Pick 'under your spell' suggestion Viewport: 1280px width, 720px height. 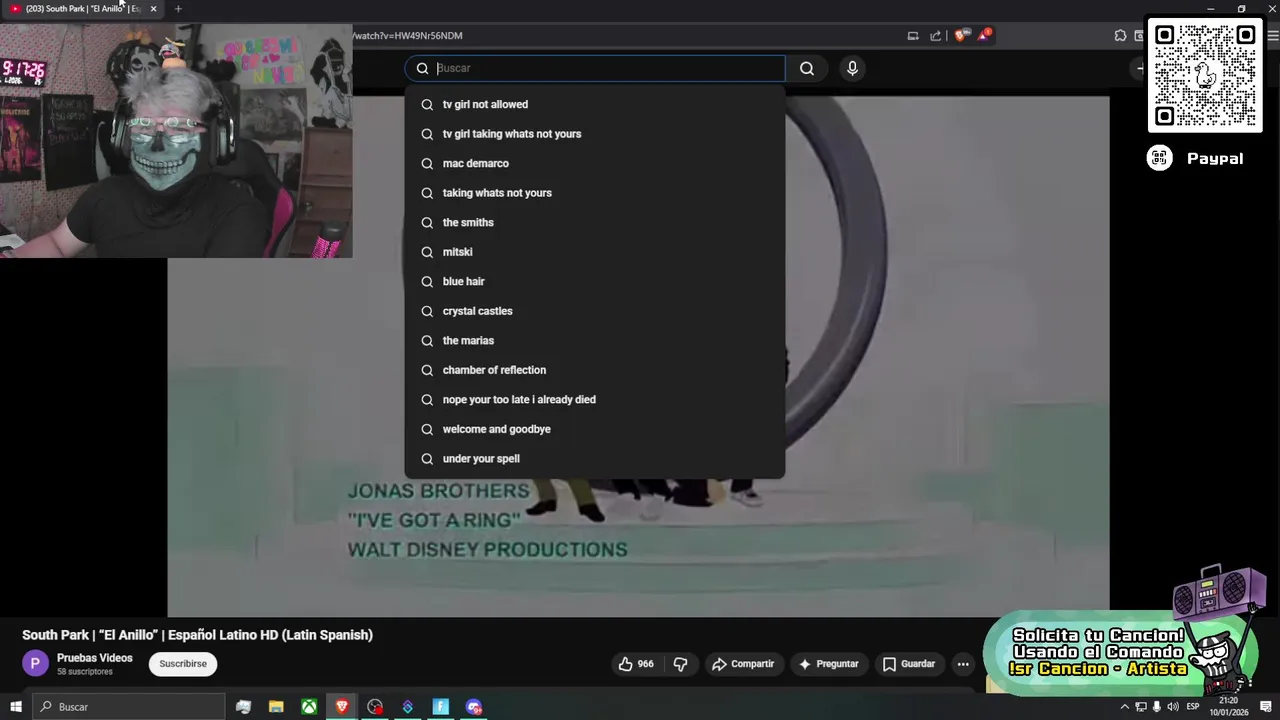[x=595, y=458]
